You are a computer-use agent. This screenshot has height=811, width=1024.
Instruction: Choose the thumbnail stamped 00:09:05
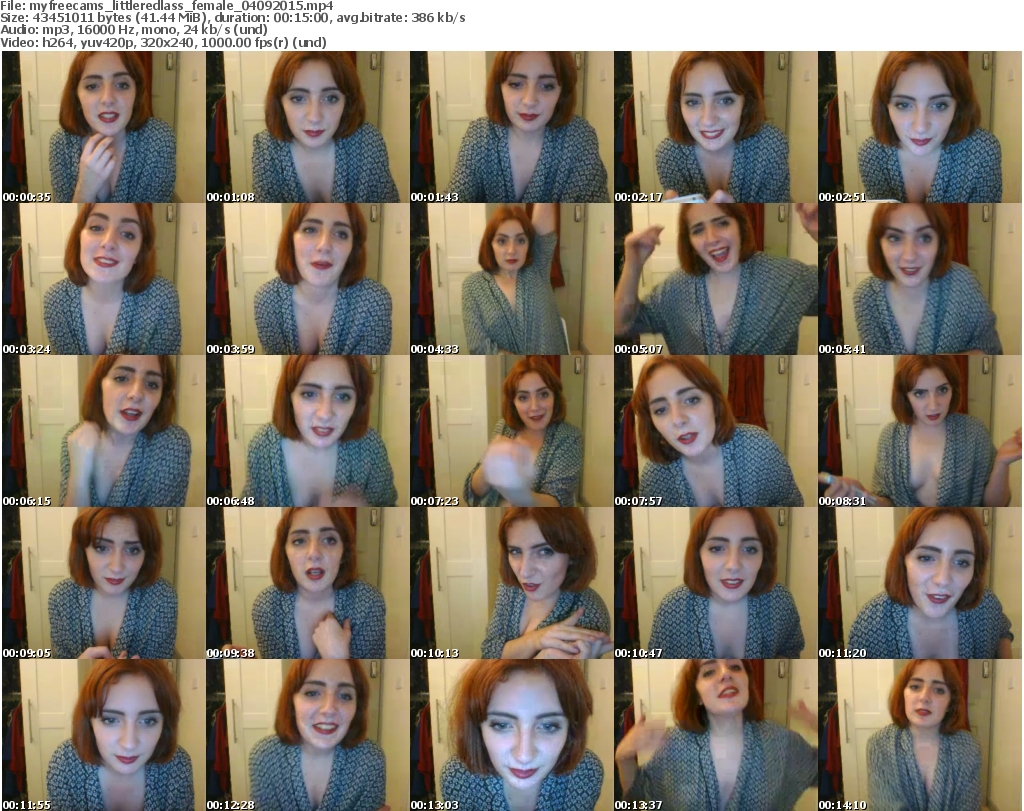pyautogui.click(x=103, y=583)
